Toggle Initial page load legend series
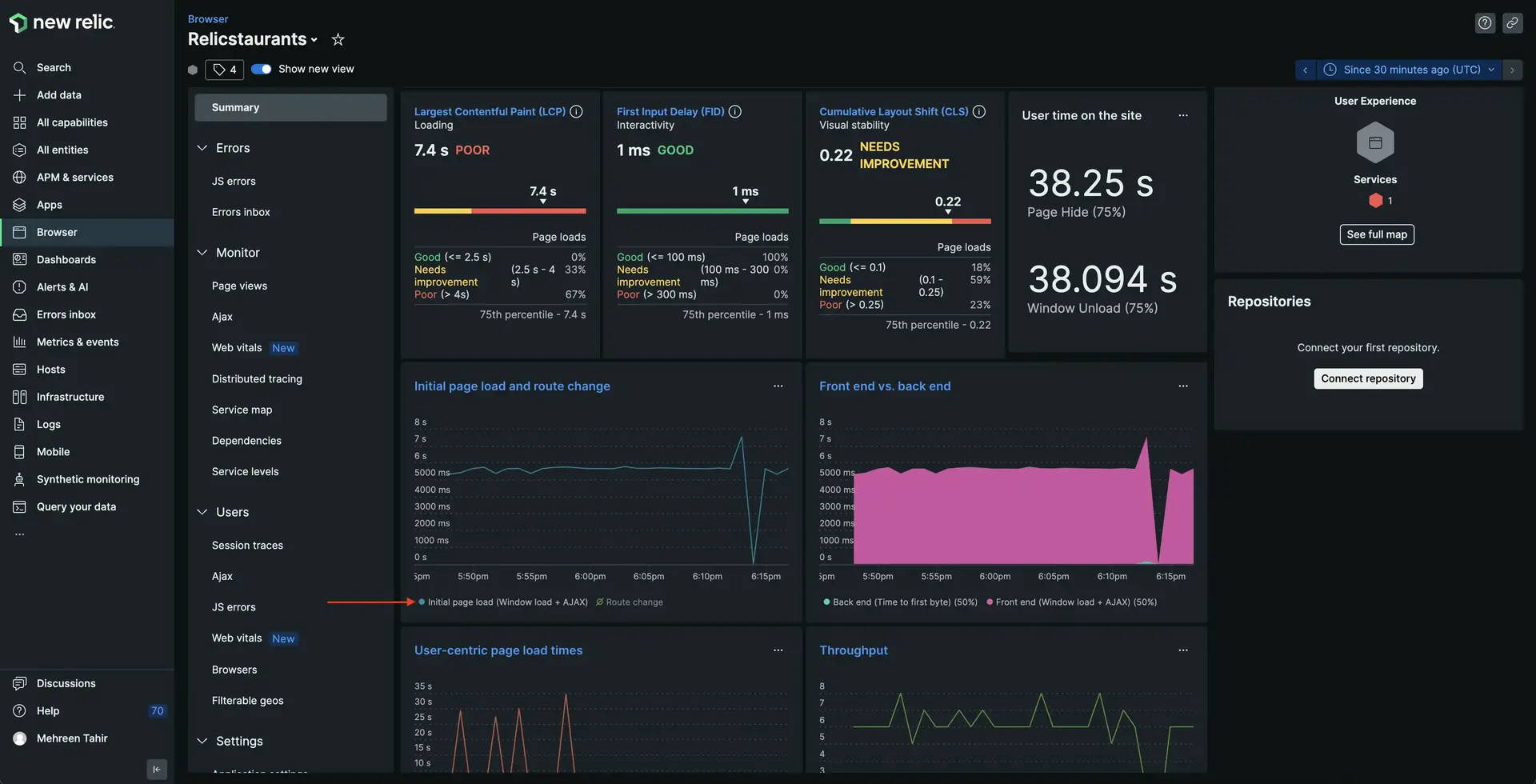Viewport: 1536px width, 784px height. coord(503,602)
